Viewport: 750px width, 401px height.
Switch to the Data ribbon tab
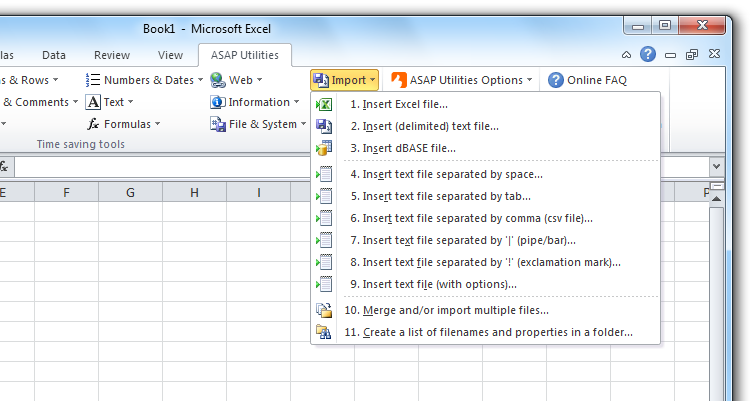pyautogui.click(x=54, y=55)
